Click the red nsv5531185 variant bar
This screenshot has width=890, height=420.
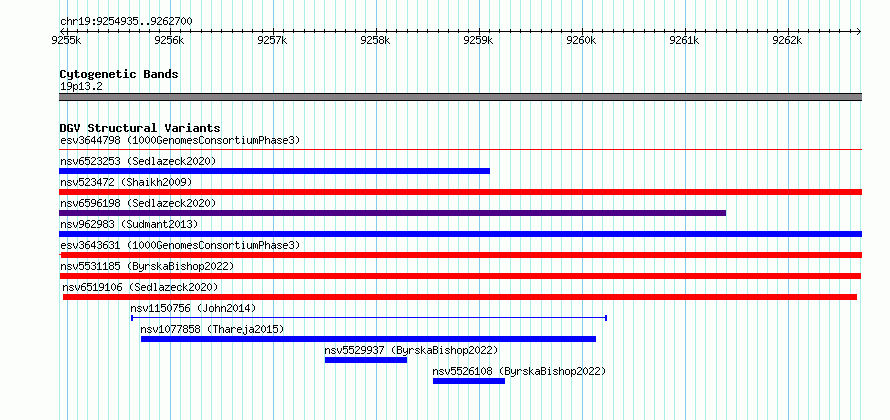[x=460, y=276]
